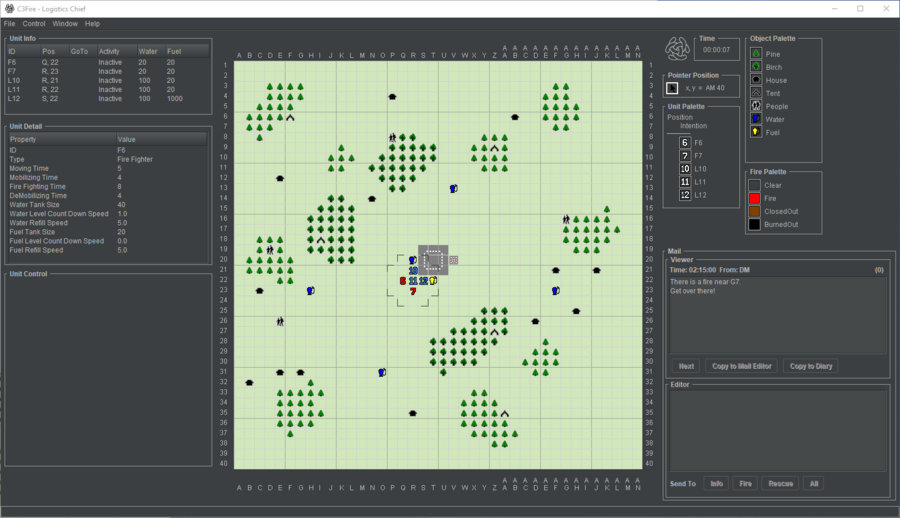900x518 pixels.
Task: Choose the Tent object icon
Action: pyautogui.click(x=756, y=93)
